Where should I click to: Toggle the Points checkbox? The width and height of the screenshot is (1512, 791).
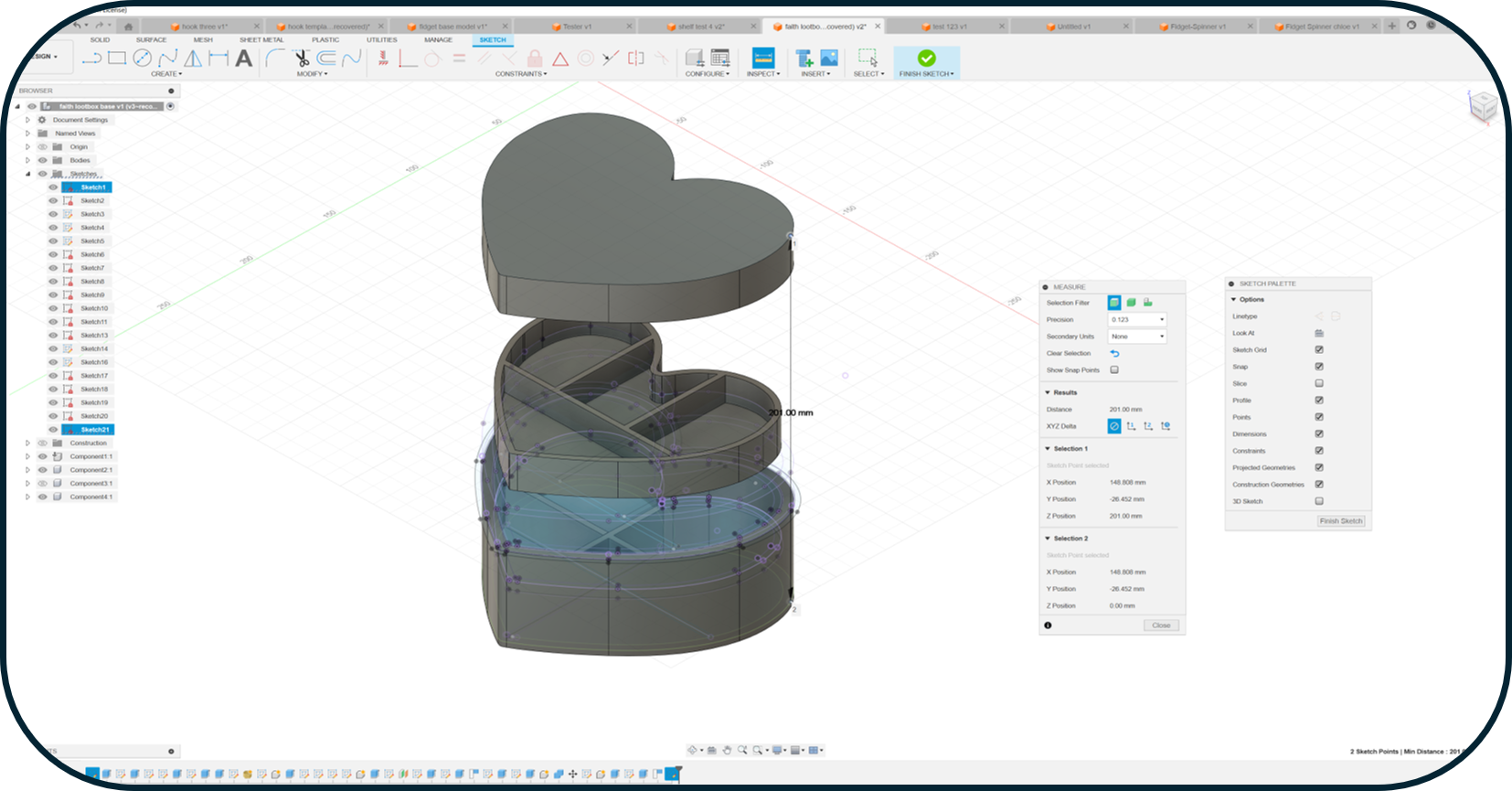click(1319, 417)
